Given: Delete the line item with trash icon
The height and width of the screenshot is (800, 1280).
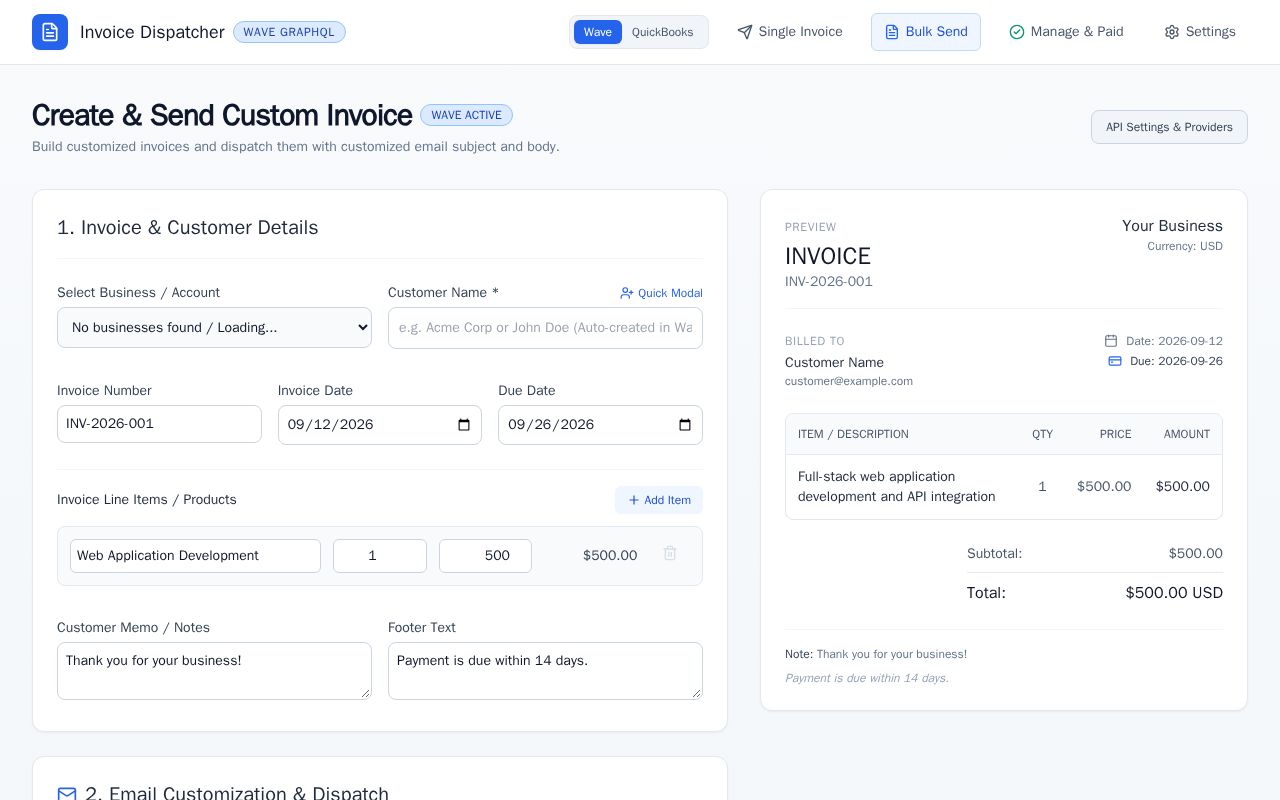Looking at the screenshot, I should coord(670,553).
